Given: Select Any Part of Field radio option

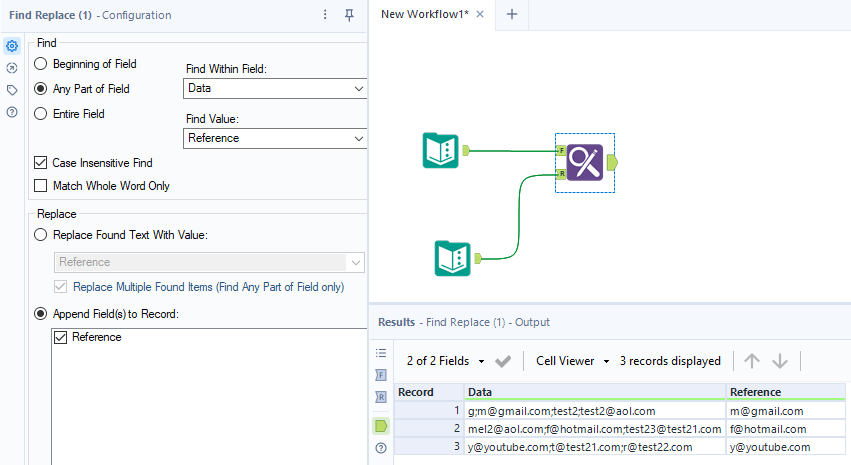Looking at the screenshot, I should [41, 88].
